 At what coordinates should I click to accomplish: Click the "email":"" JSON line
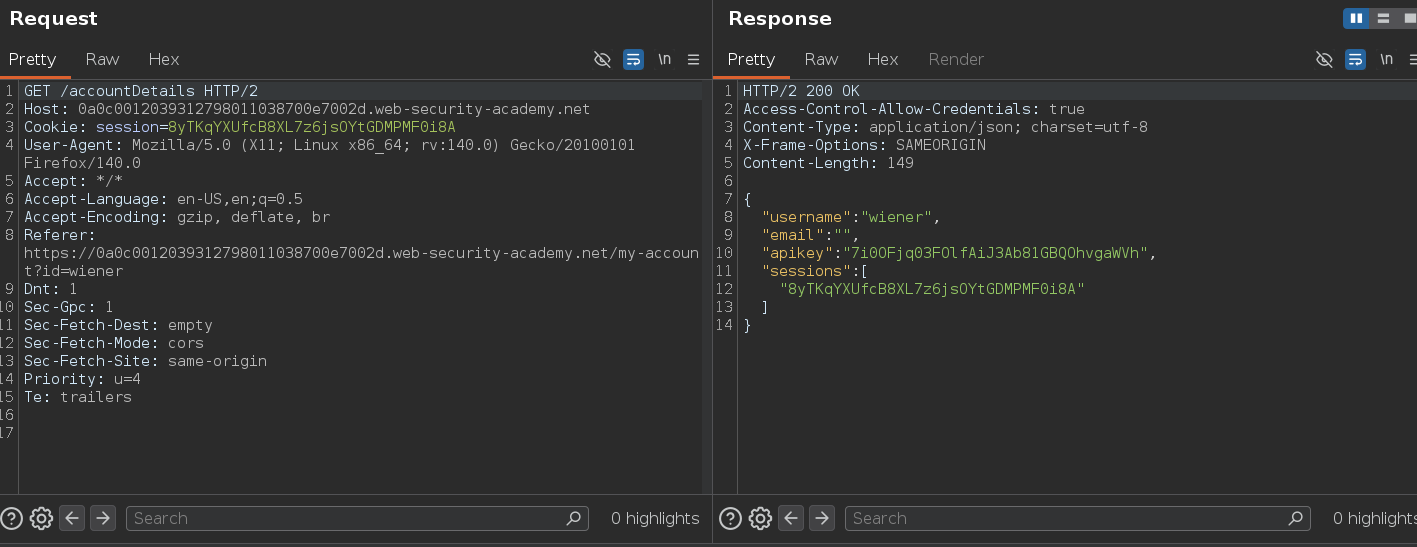[810, 235]
